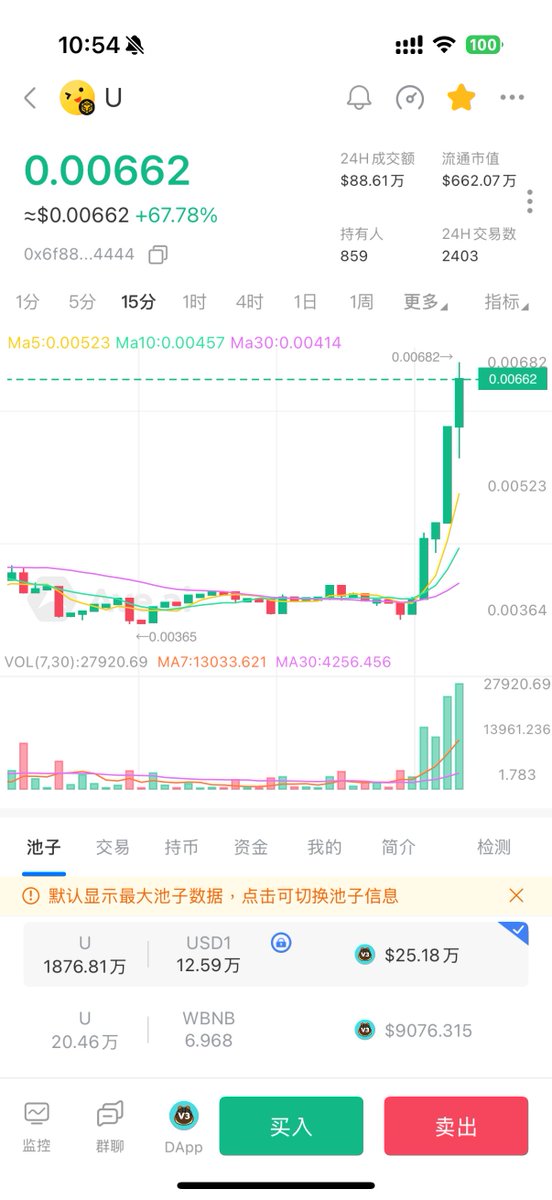Tap the green 买入 button
This screenshot has height=1200, width=552.
pos(291,1126)
